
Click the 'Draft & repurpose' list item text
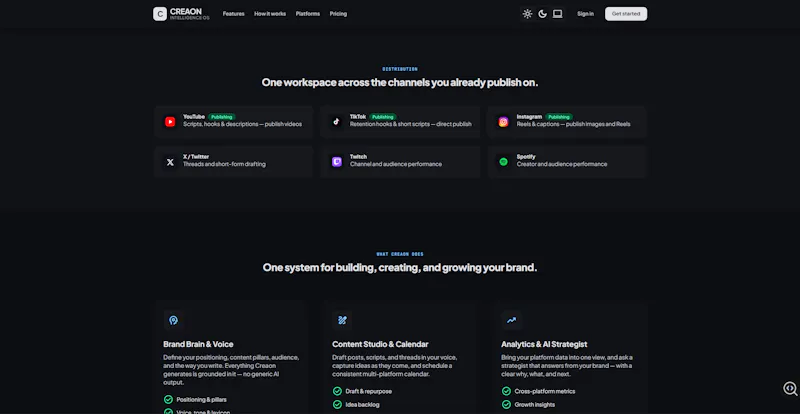click(368, 392)
